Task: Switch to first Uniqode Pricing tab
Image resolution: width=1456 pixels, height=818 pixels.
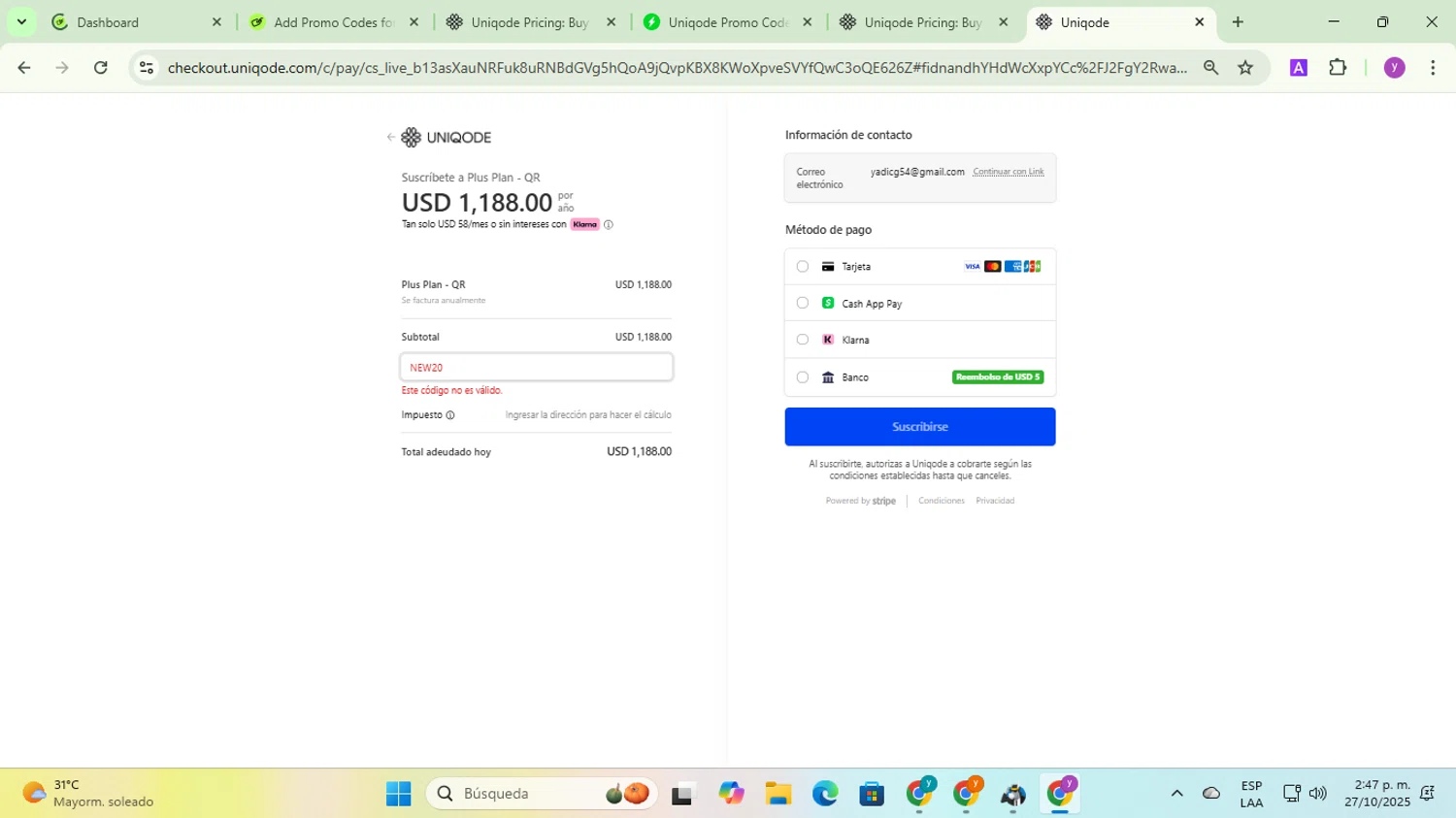Action: [529, 21]
